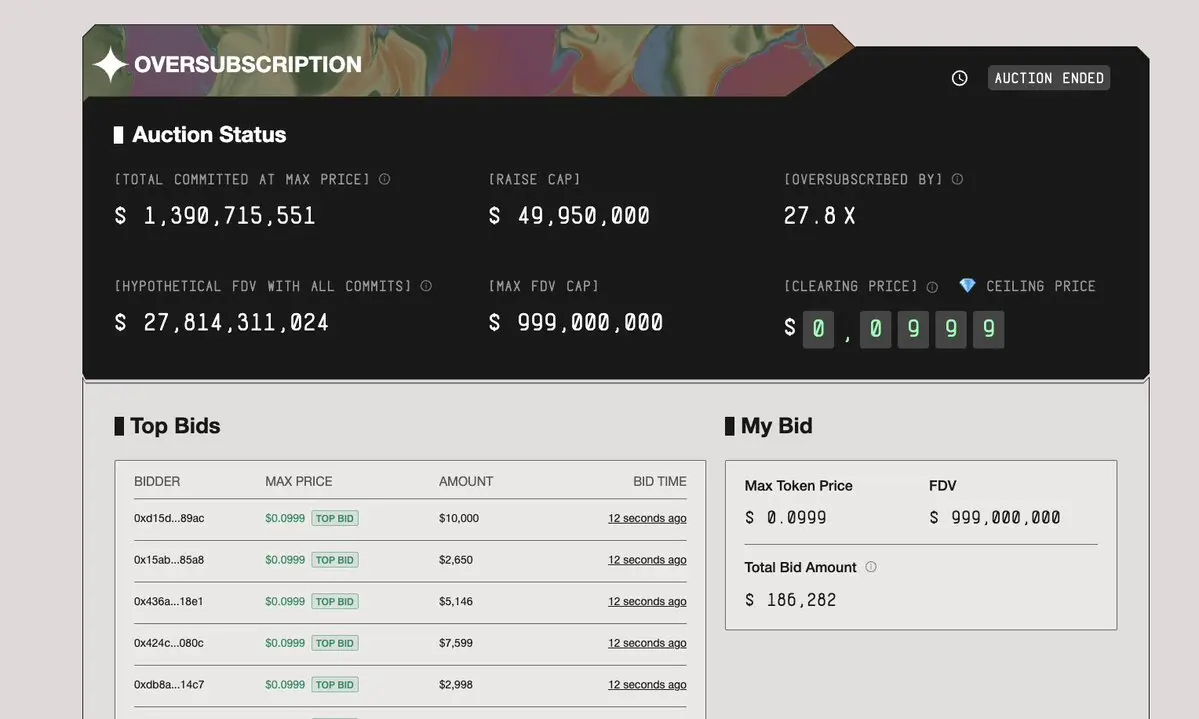Click bid time link for bidder 0x436a...18e1
The height and width of the screenshot is (719, 1199).
[647, 602]
